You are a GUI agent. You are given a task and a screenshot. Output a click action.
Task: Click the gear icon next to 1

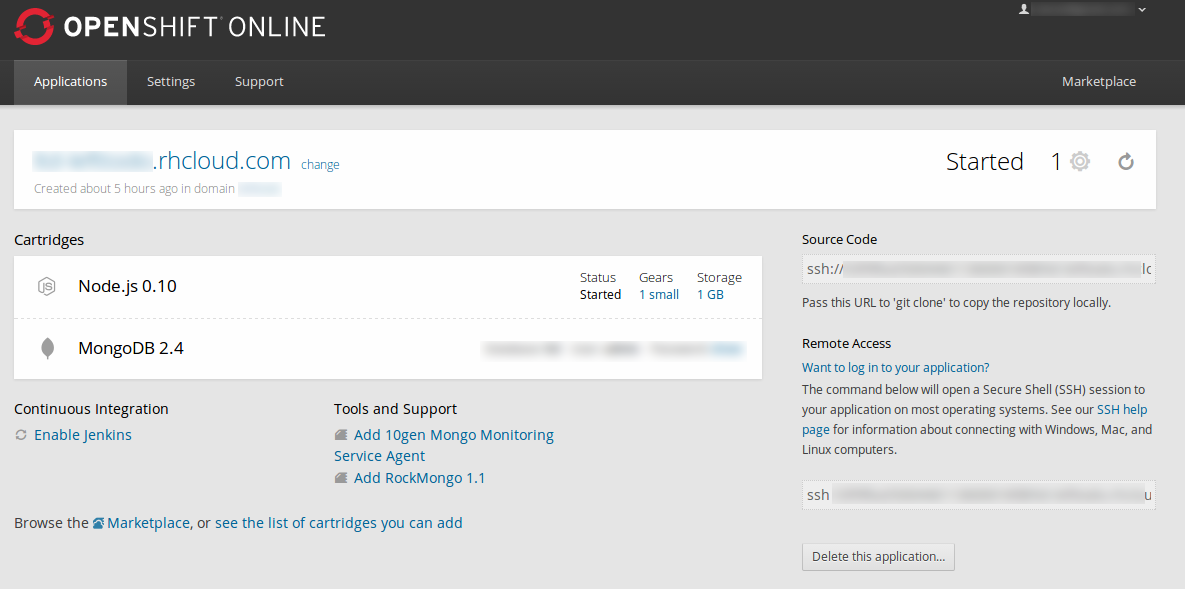(1081, 161)
